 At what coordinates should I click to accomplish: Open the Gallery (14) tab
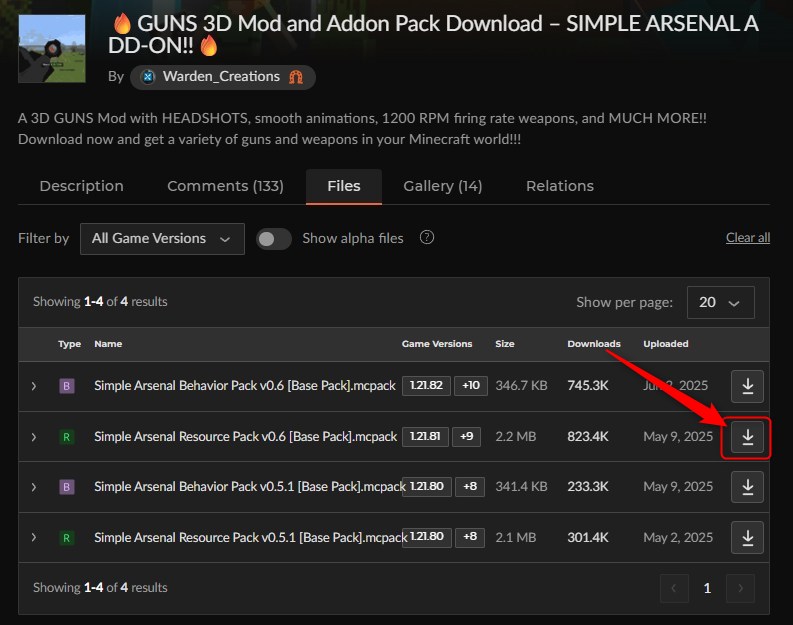pyautogui.click(x=443, y=186)
